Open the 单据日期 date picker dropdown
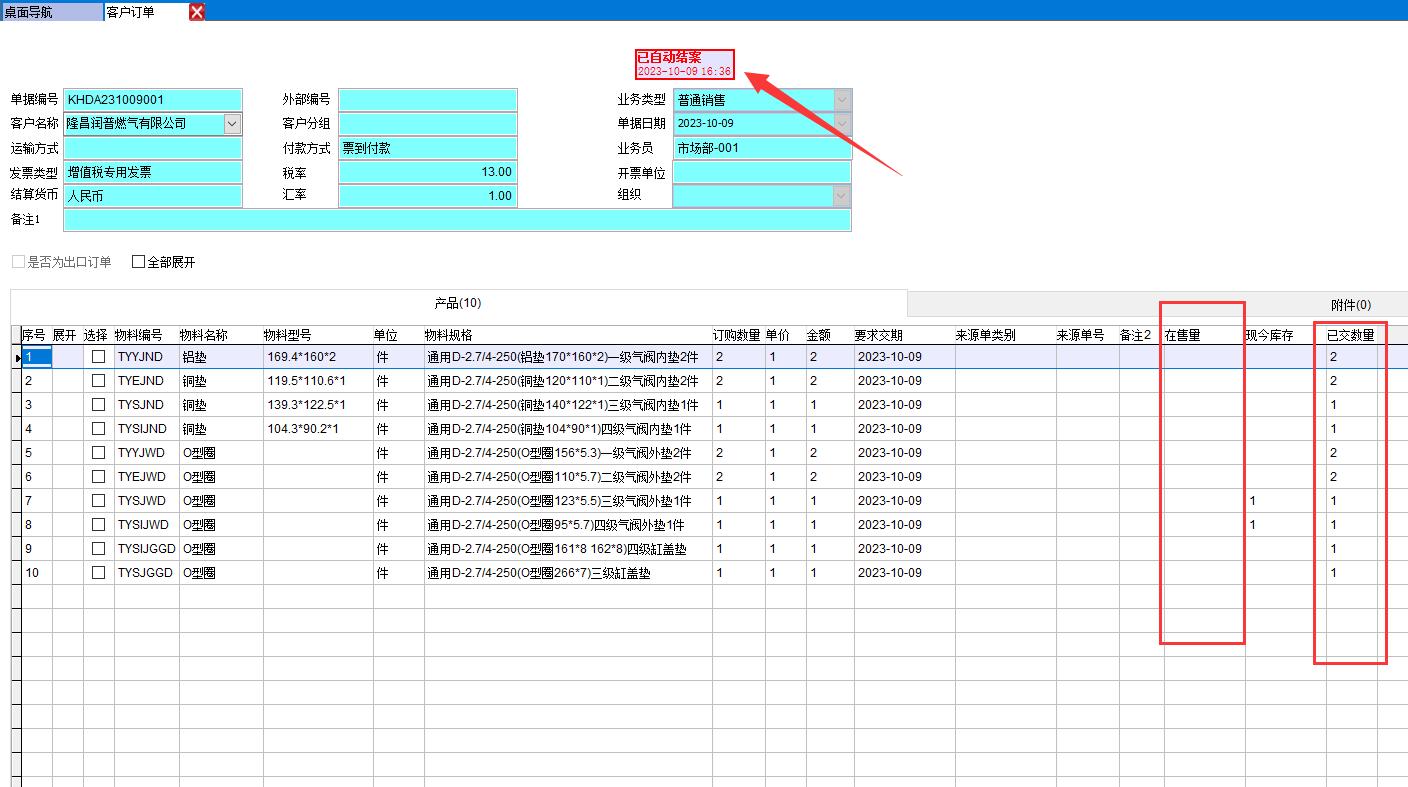The height and width of the screenshot is (787, 1408). coord(842,124)
